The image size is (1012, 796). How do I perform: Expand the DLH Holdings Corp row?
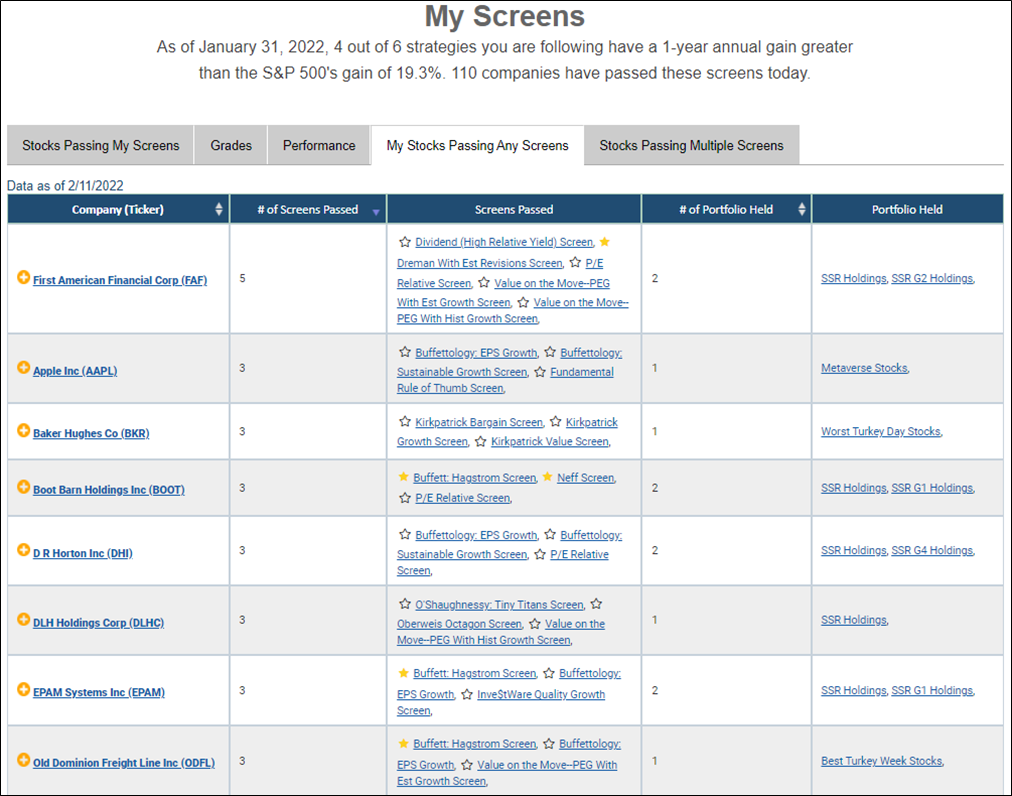click(23, 620)
